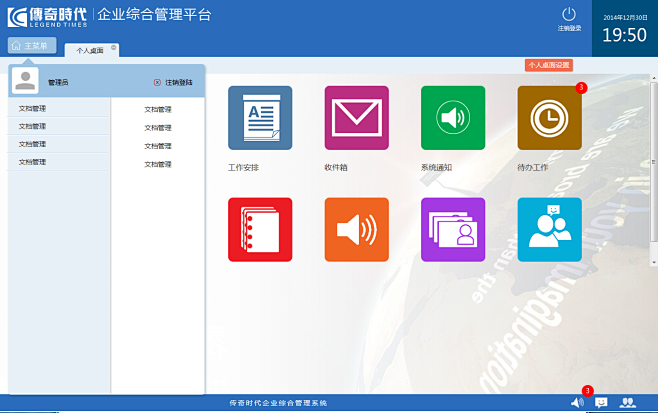Click the power icon for 注销登录
658x413 pixels.
pos(569,15)
